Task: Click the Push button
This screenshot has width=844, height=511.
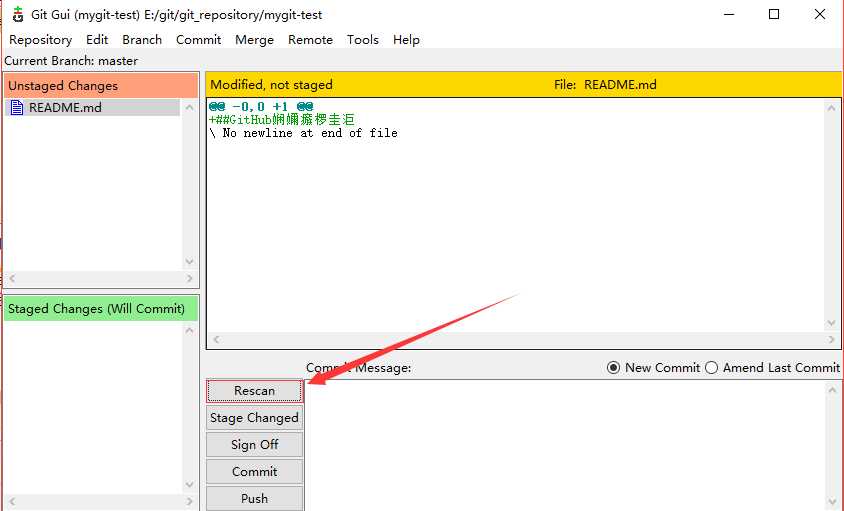Action: (x=255, y=499)
